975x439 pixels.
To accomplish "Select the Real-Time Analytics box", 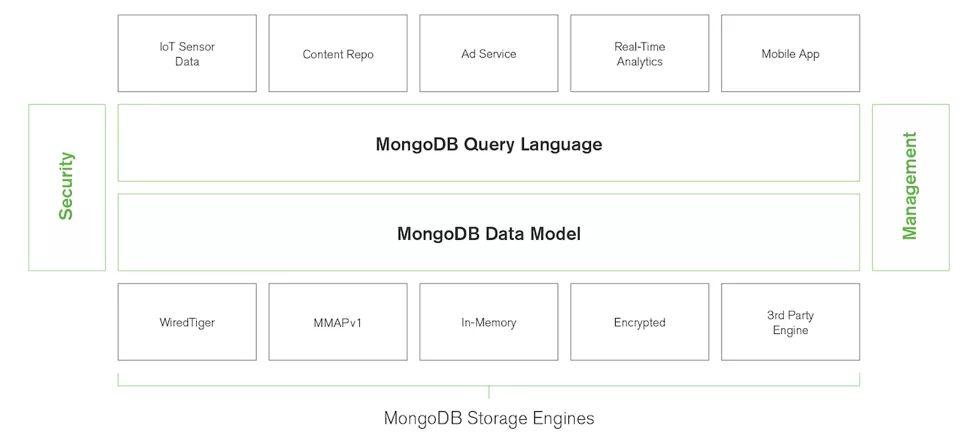I will click(640, 53).
